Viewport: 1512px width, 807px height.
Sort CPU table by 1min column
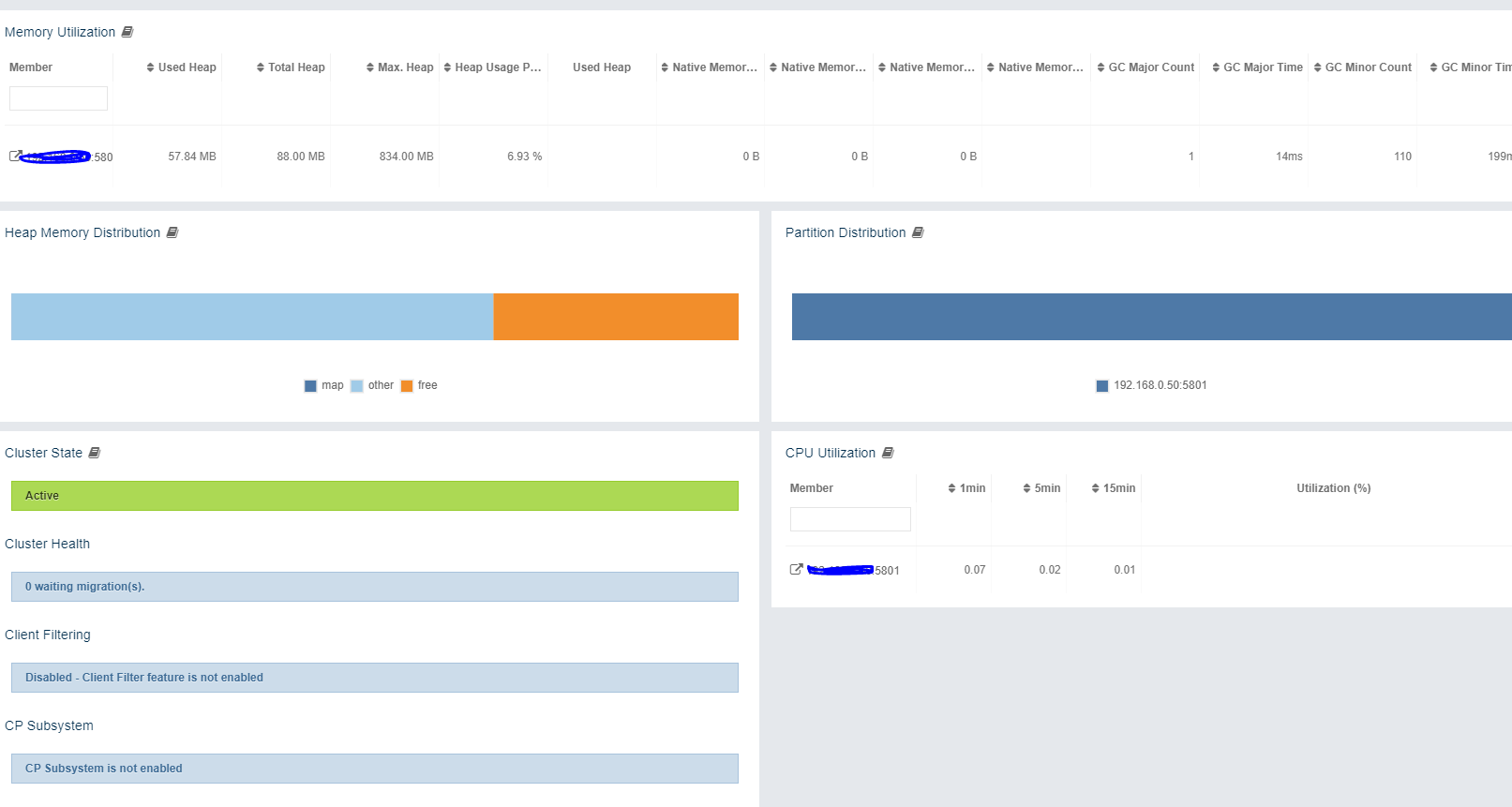tap(966, 488)
